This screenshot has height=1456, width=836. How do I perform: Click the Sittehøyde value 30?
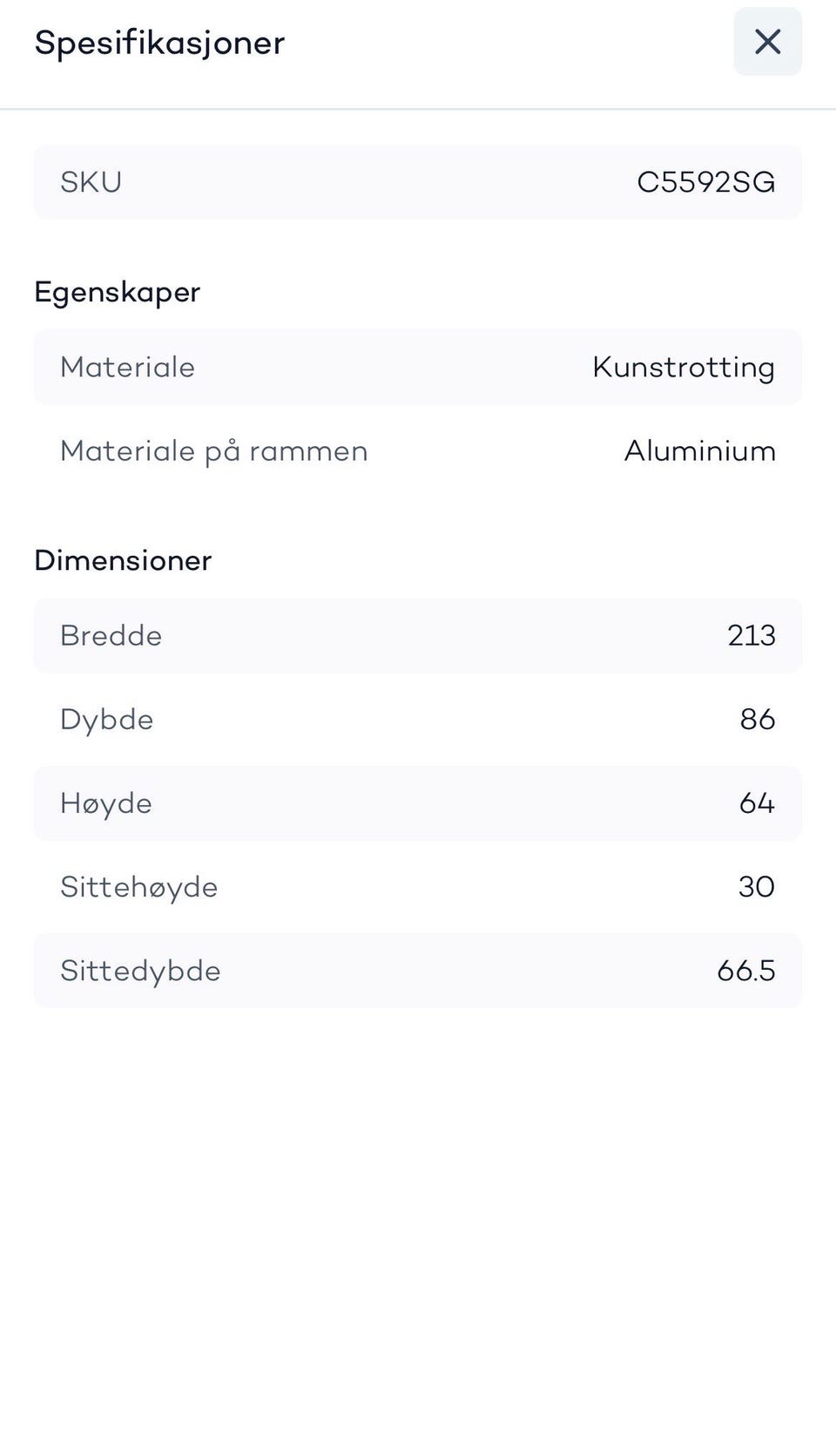tap(757, 886)
